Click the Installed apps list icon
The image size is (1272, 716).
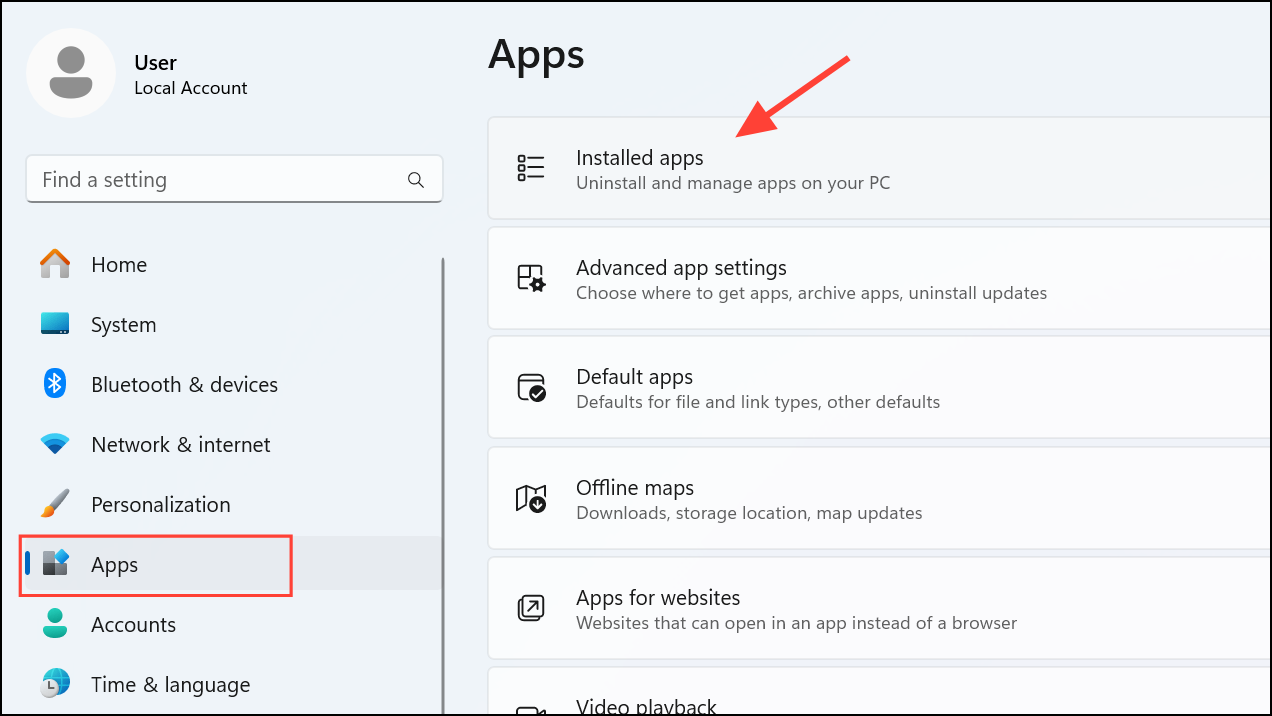(531, 168)
